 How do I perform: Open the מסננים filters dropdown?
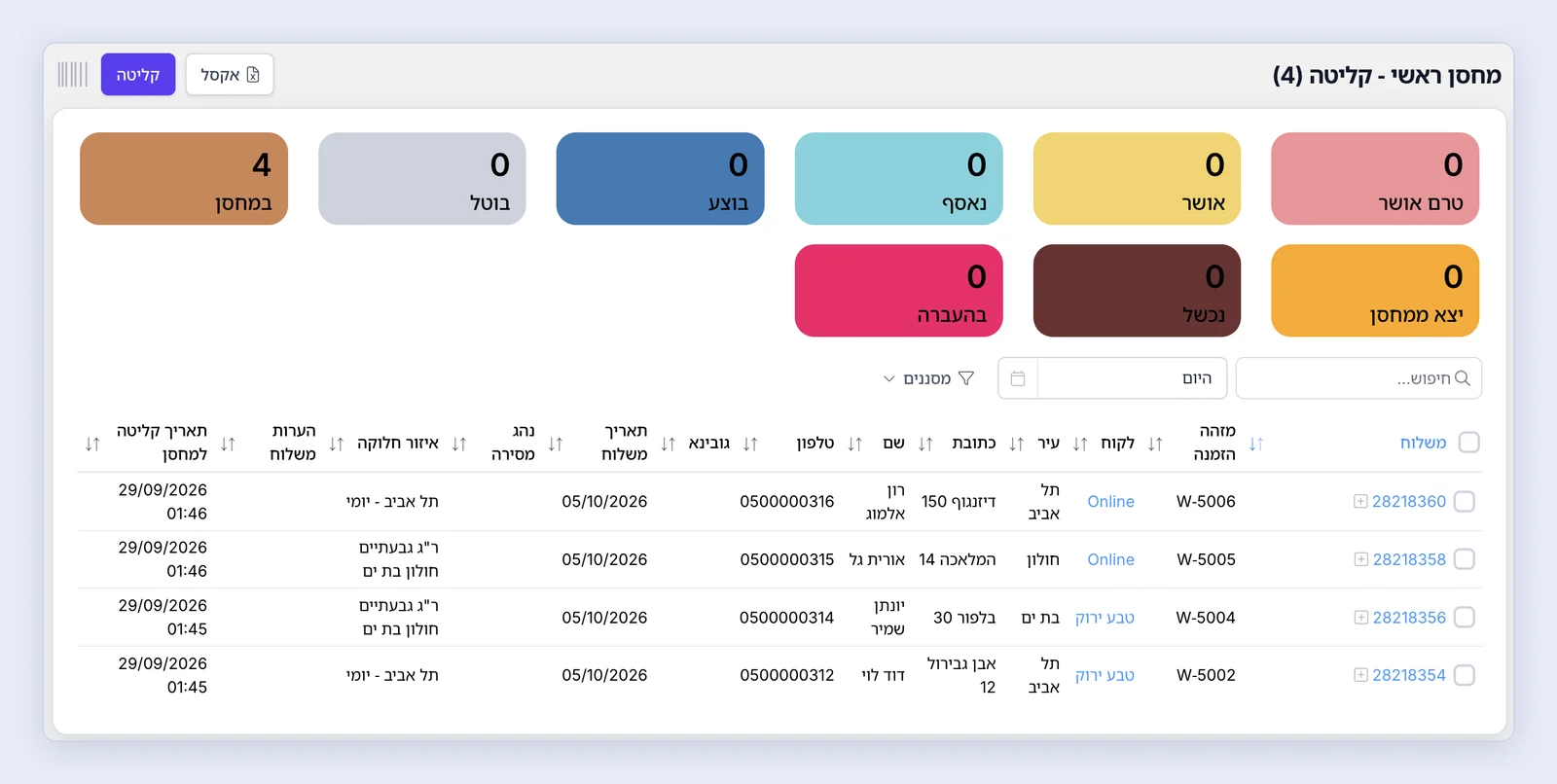click(x=928, y=378)
